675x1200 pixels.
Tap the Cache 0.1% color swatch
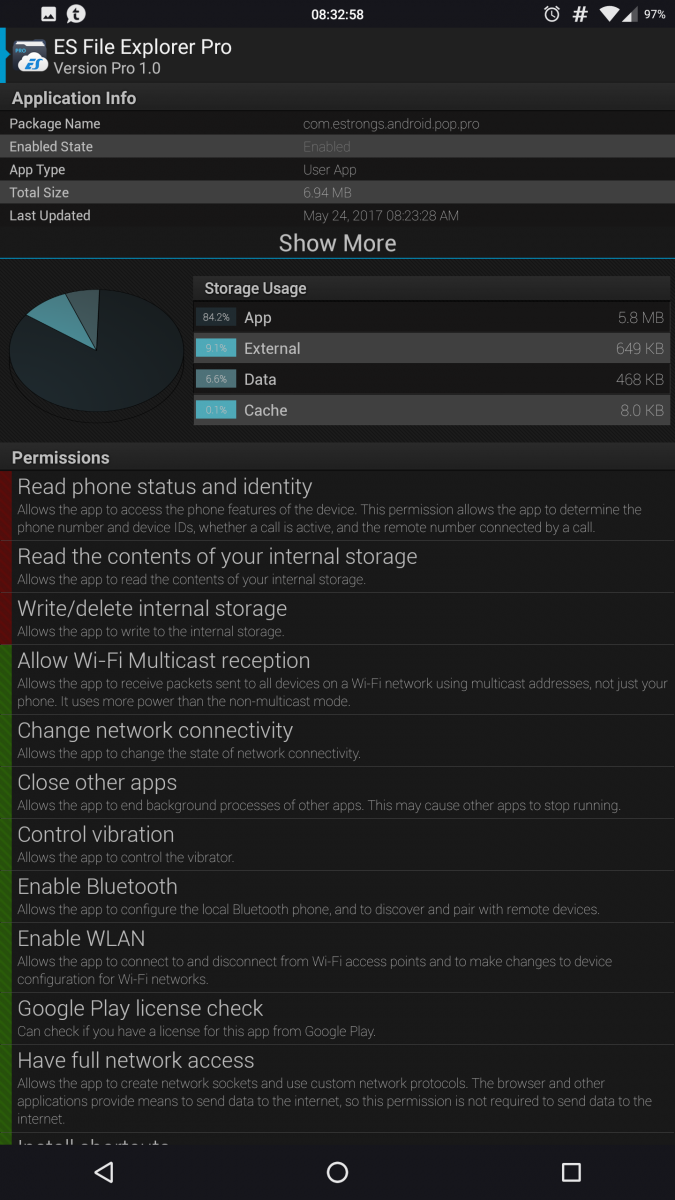pos(216,410)
